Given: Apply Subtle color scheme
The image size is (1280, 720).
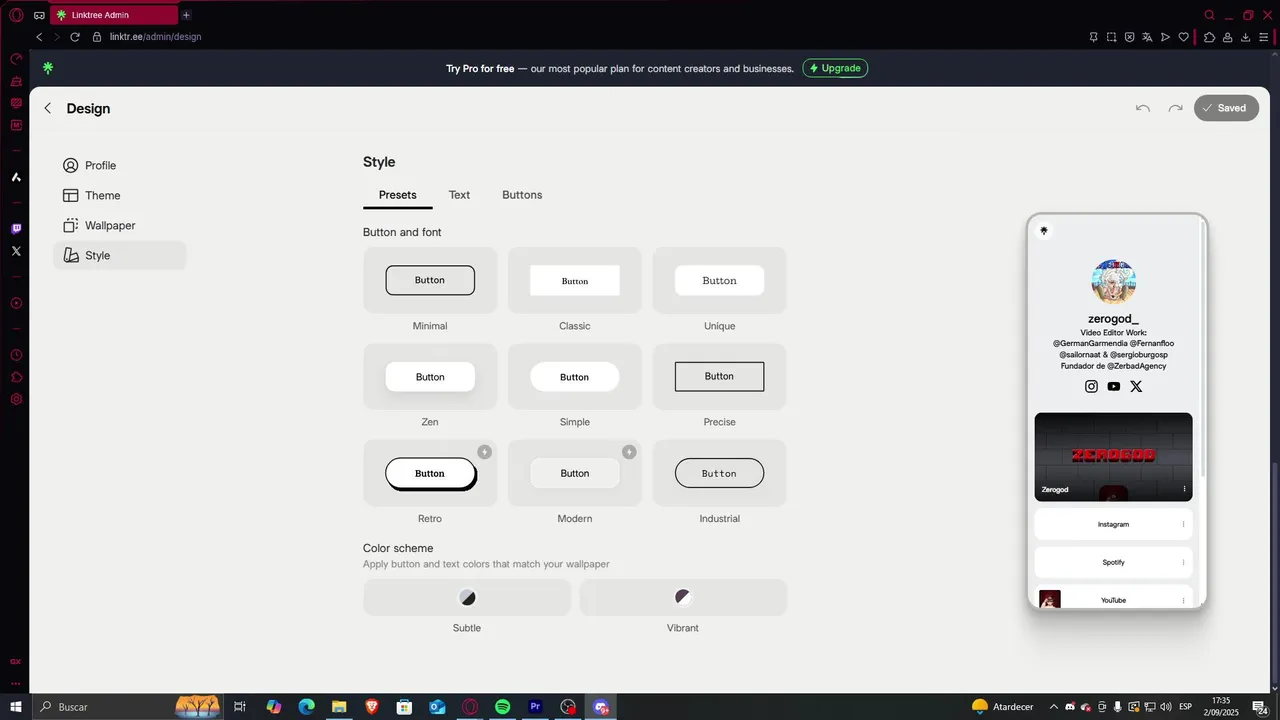Looking at the screenshot, I should (x=467, y=597).
